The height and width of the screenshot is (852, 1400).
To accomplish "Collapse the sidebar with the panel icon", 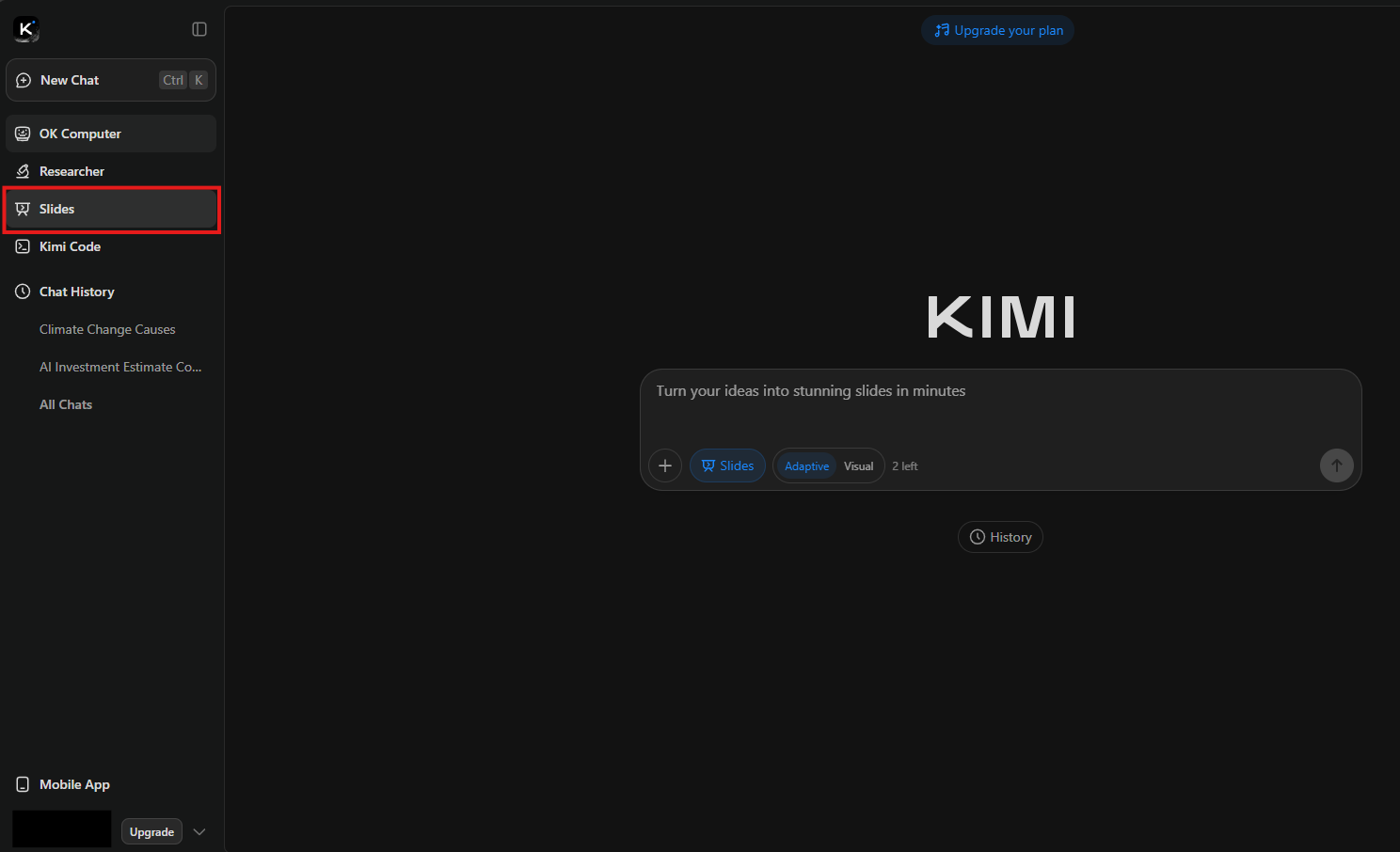I will (x=199, y=29).
